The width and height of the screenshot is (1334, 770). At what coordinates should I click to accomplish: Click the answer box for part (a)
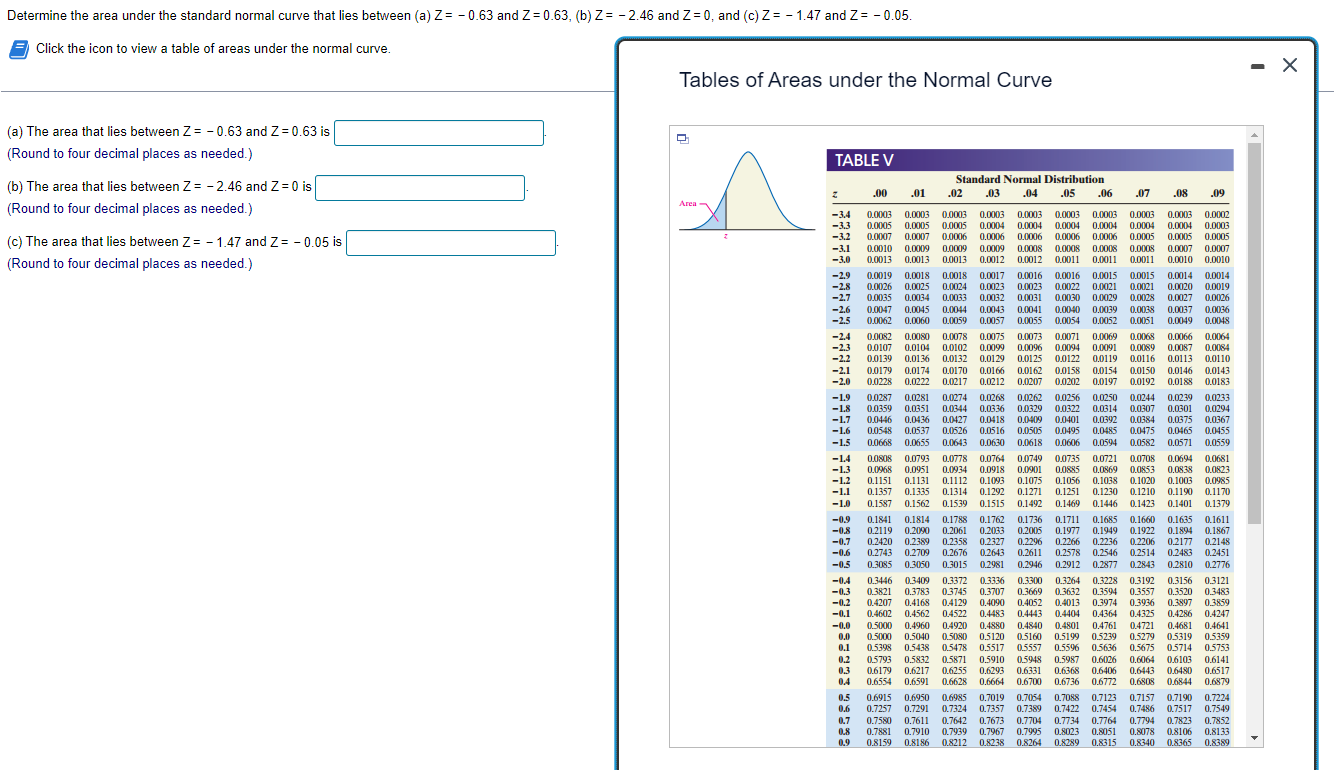(439, 132)
